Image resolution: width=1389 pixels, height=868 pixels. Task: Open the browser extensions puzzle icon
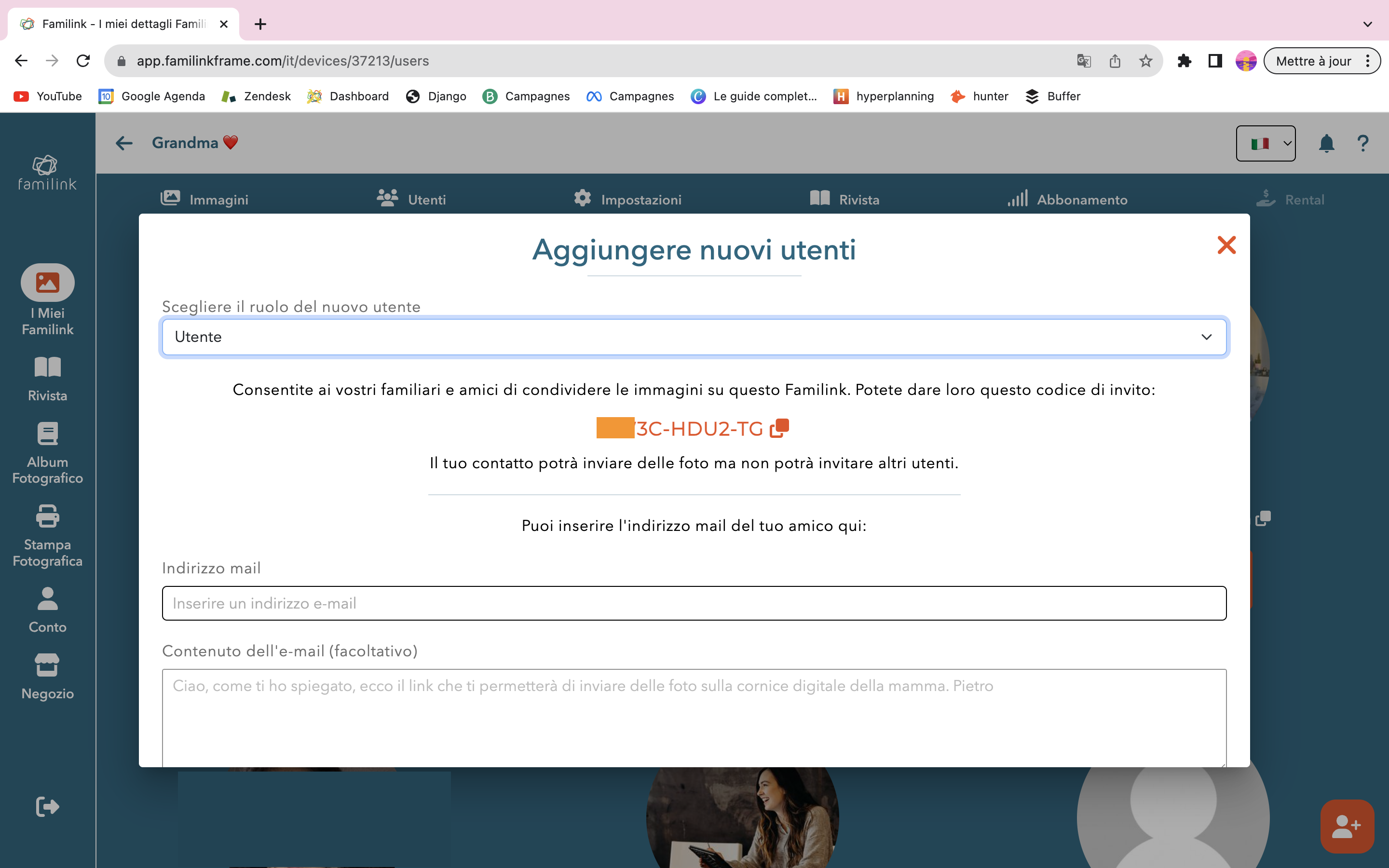1184,61
